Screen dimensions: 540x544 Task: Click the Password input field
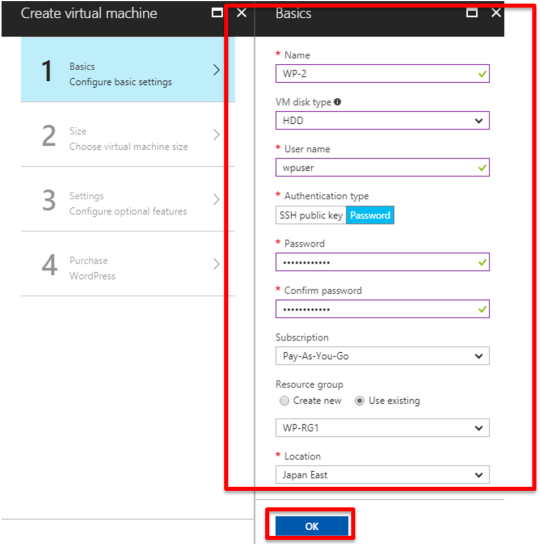click(x=382, y=262)
